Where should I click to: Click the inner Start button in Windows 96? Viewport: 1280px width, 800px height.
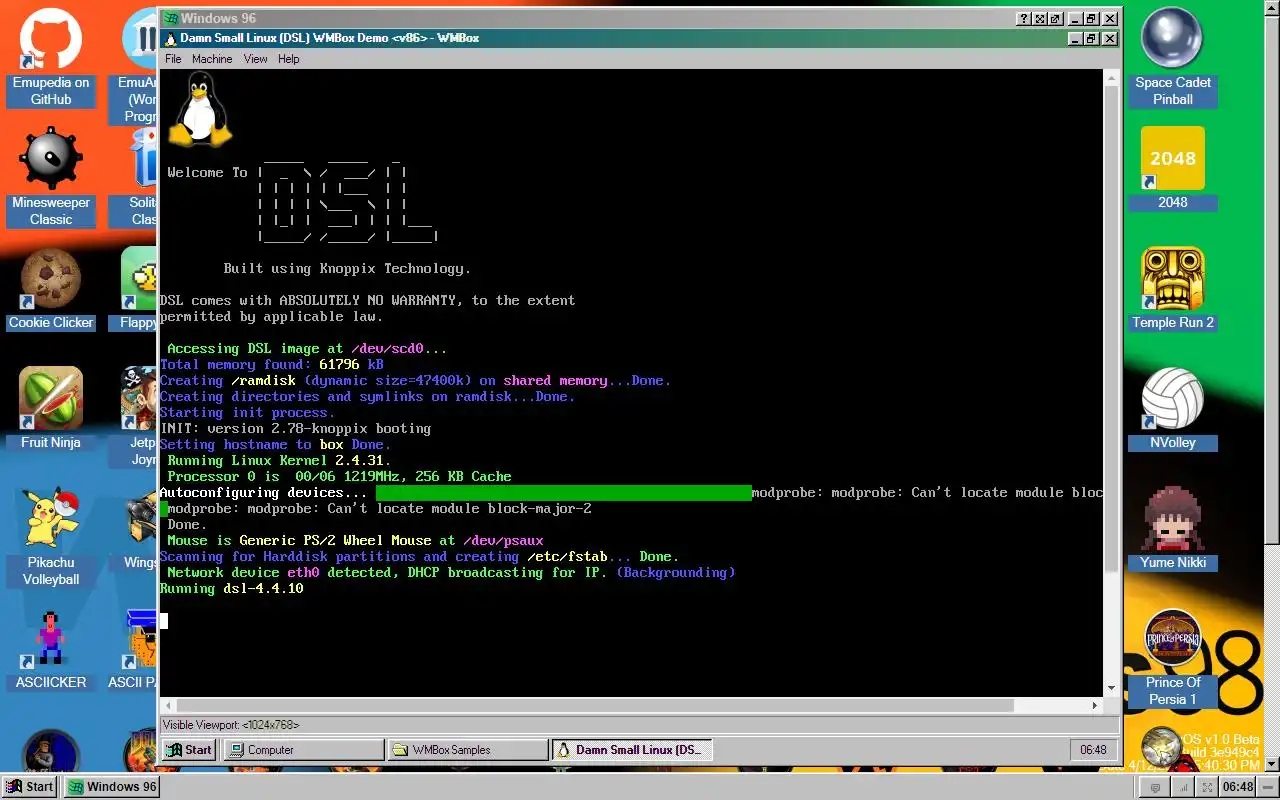[189, 750]
